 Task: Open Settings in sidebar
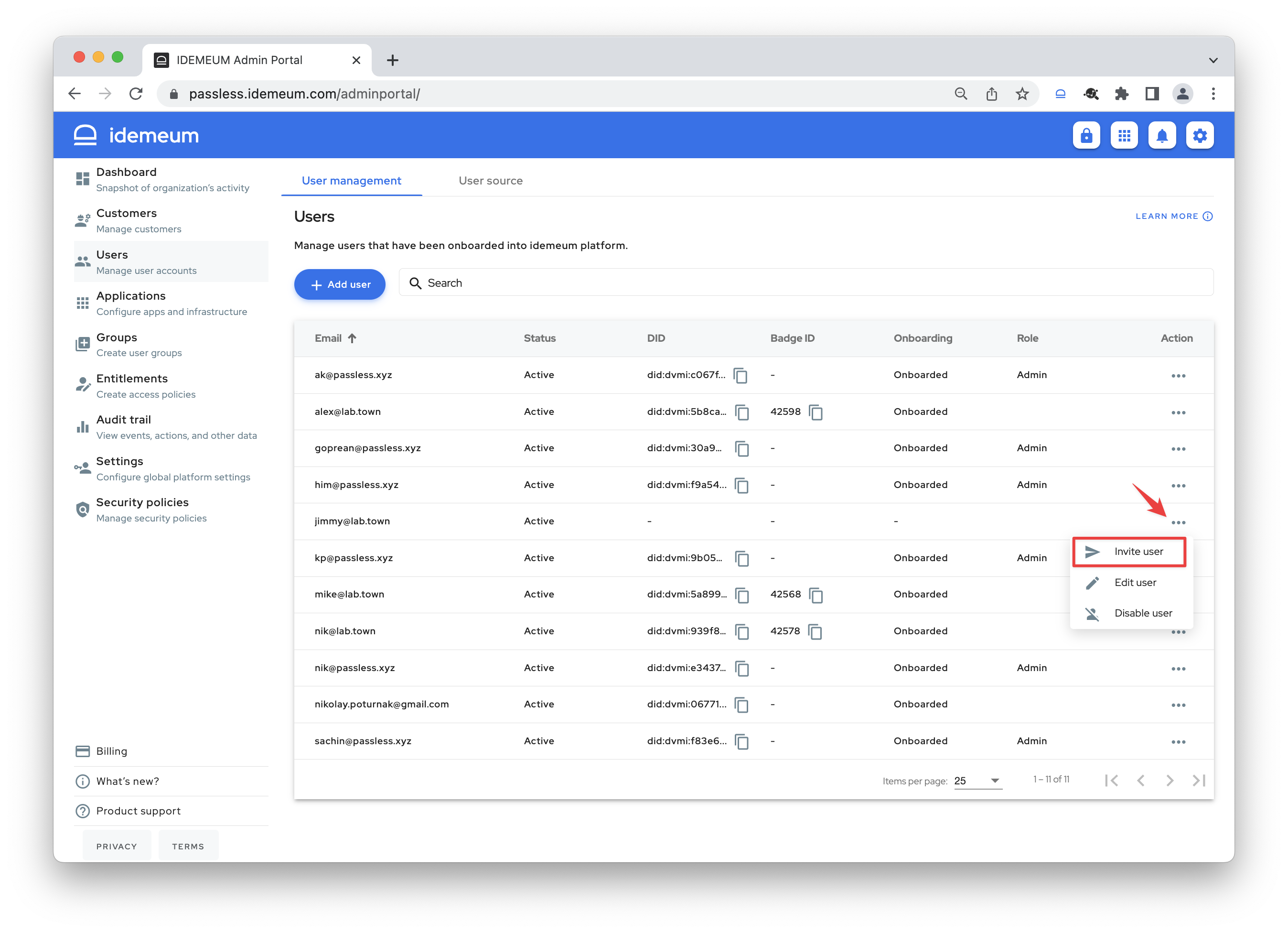click(x=171, y=469)
